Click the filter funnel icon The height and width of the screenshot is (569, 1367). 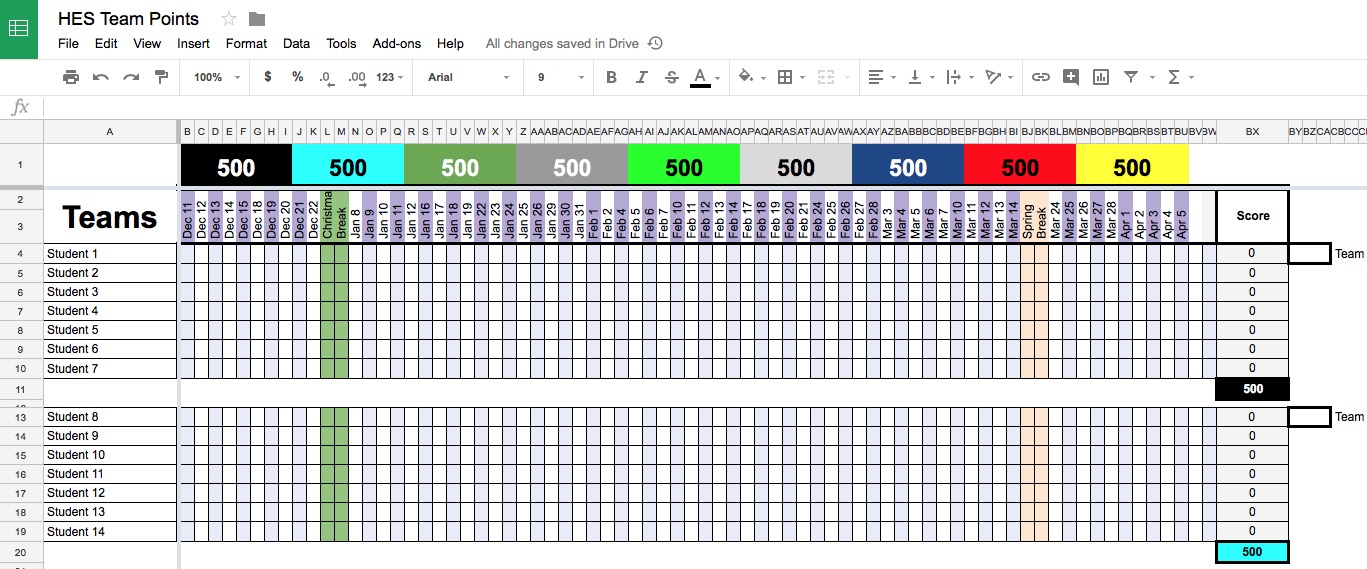click(1131, 77)
